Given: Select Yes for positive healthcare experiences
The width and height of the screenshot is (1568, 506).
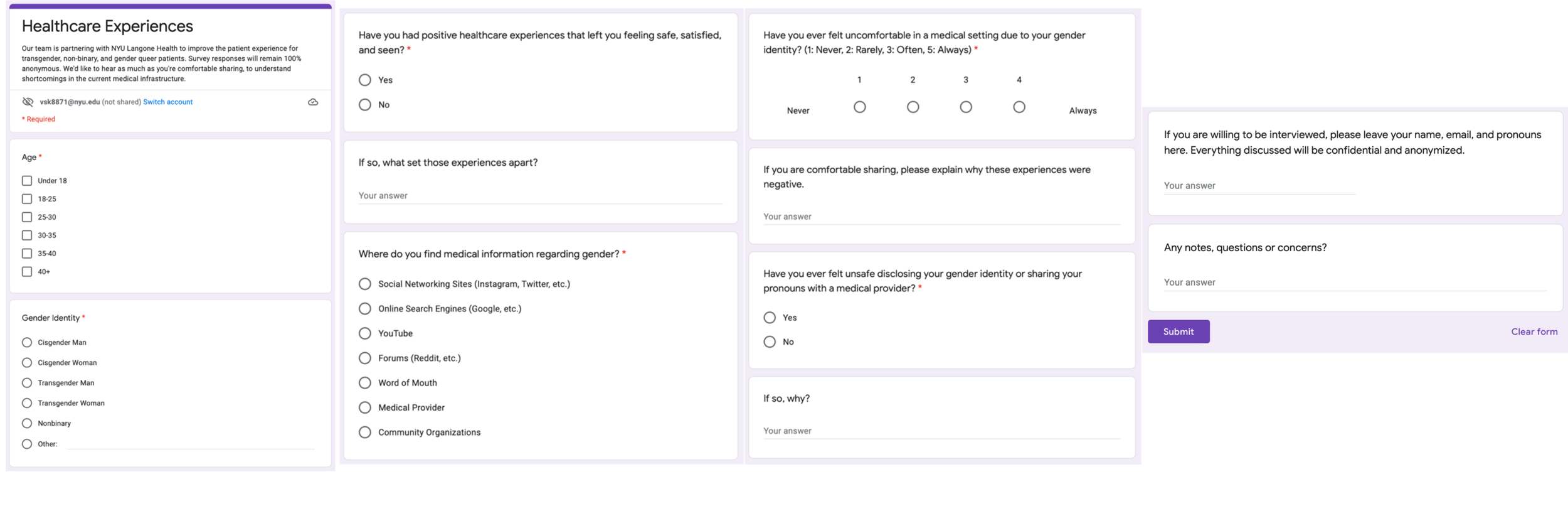Looking at the screenshot, I should [x=365, y=80].
